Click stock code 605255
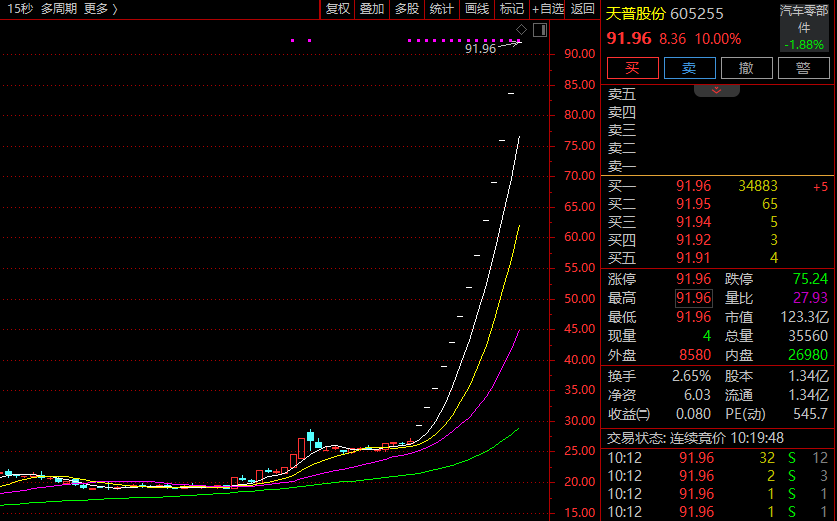 point(697,14)
